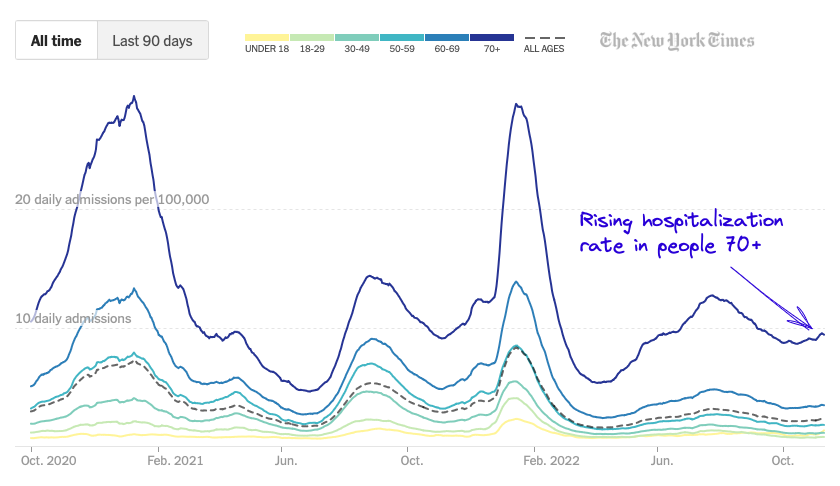Click the 10 daily admissions gridline label
The height and width of the screenshot is (486, 840).
click(x=73, y=319)
